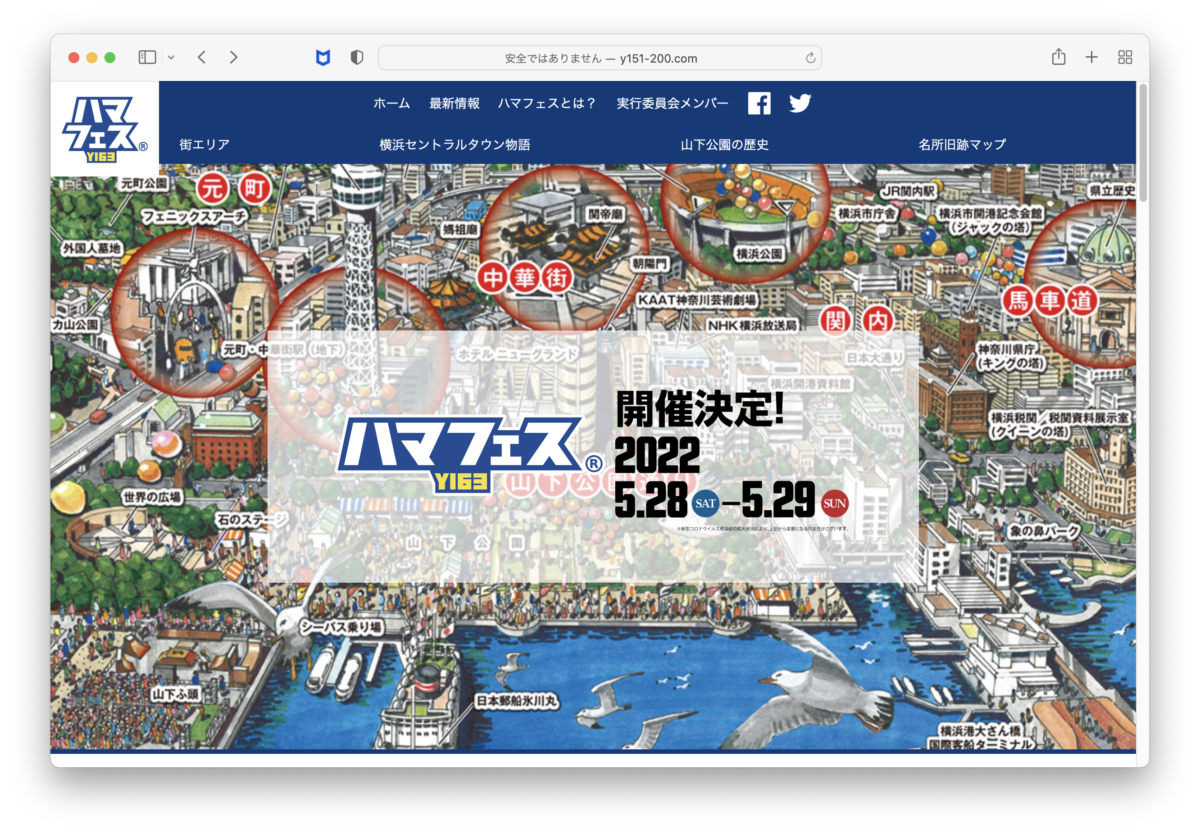Open the ホーム menu item
Screen dimensions: 1200x834
pos(391,103)
